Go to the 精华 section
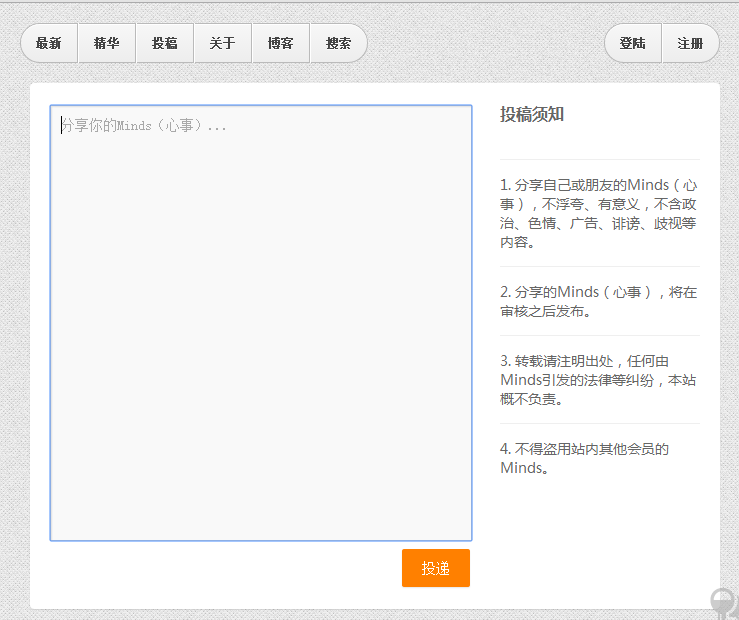Viewport: 739px width, 620px height. [x=107, y=43]
